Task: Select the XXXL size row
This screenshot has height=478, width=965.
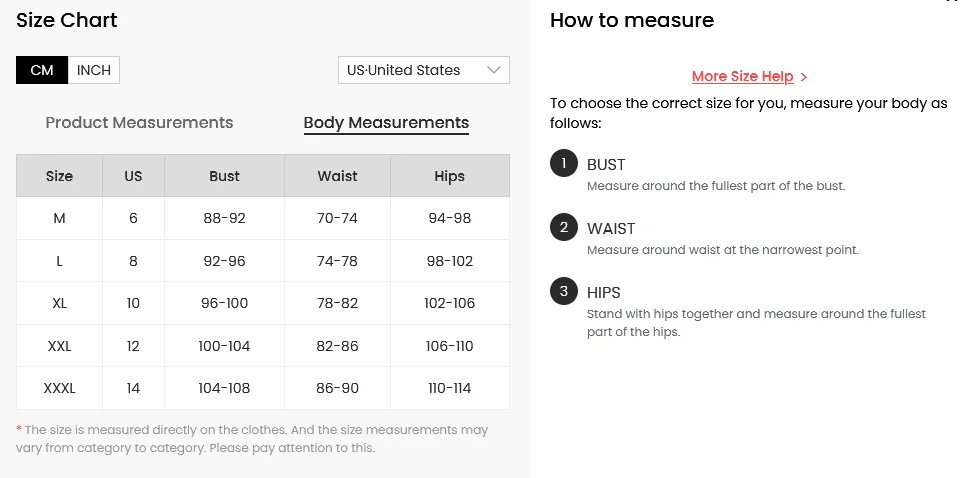Action: click(263, 388)
